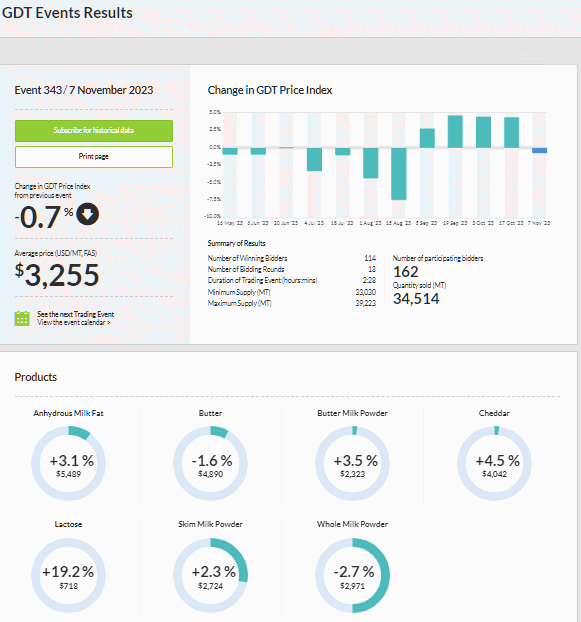Open the Lactose product donut chart
The height and width of the screenshot is (622, 581).
point(69,575)
